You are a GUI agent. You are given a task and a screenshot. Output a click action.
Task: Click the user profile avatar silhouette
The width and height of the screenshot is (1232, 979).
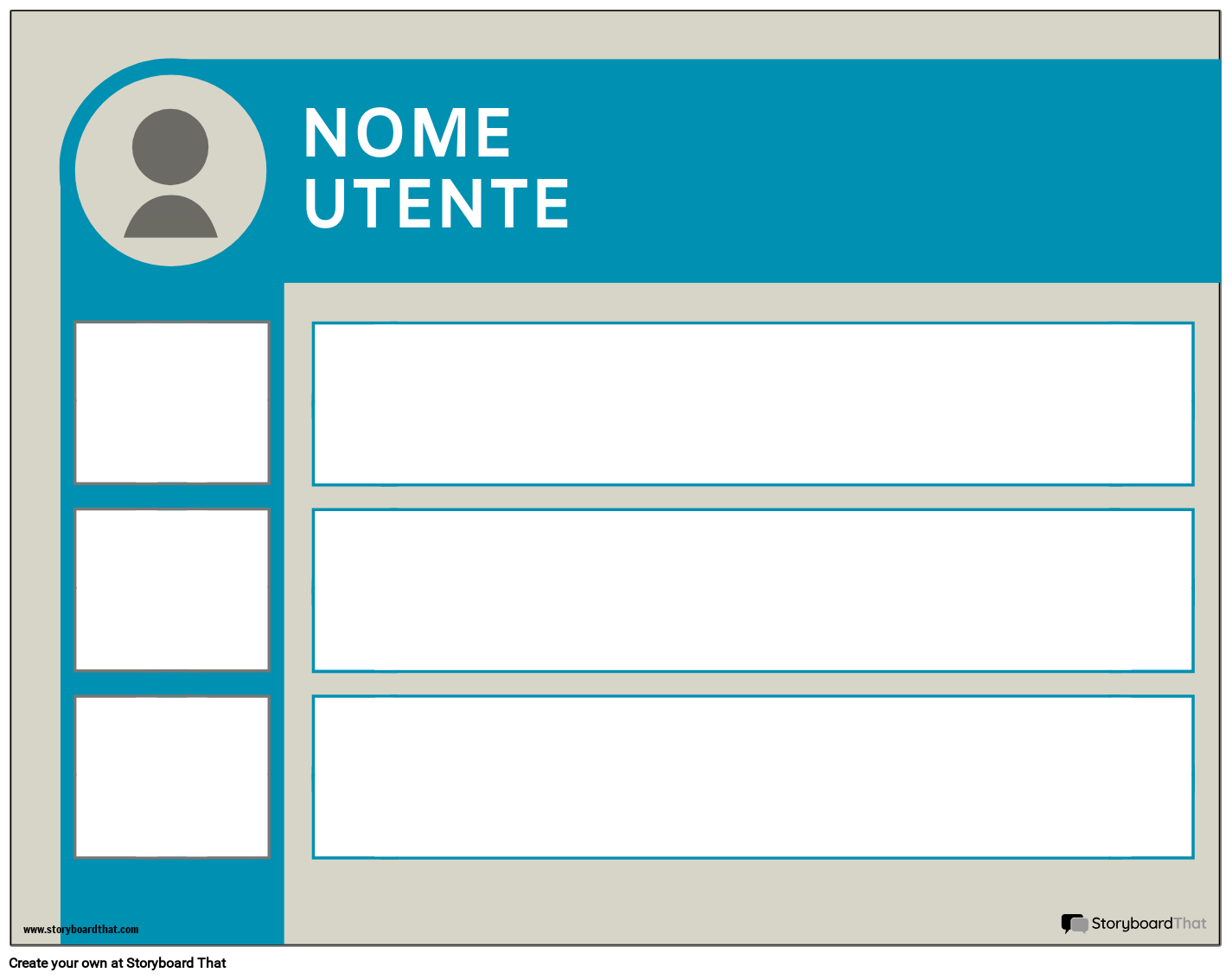(x=170, y=171)
